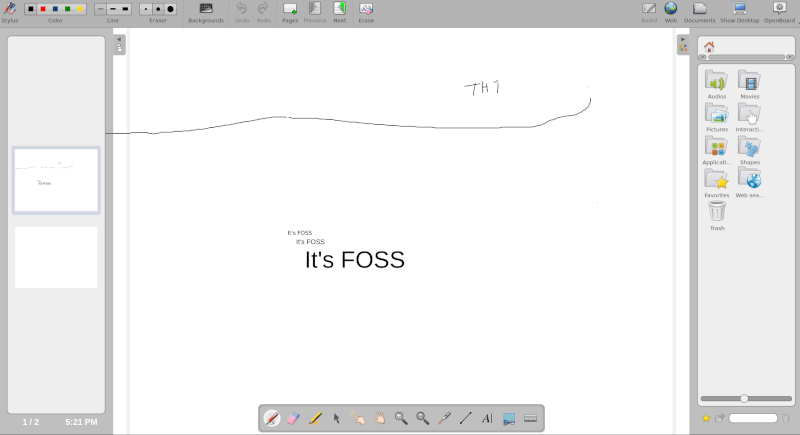Activate the Capture region tool
Image resolution: width=800 pixels, height=435 pixels.
(x=509, y=418)
